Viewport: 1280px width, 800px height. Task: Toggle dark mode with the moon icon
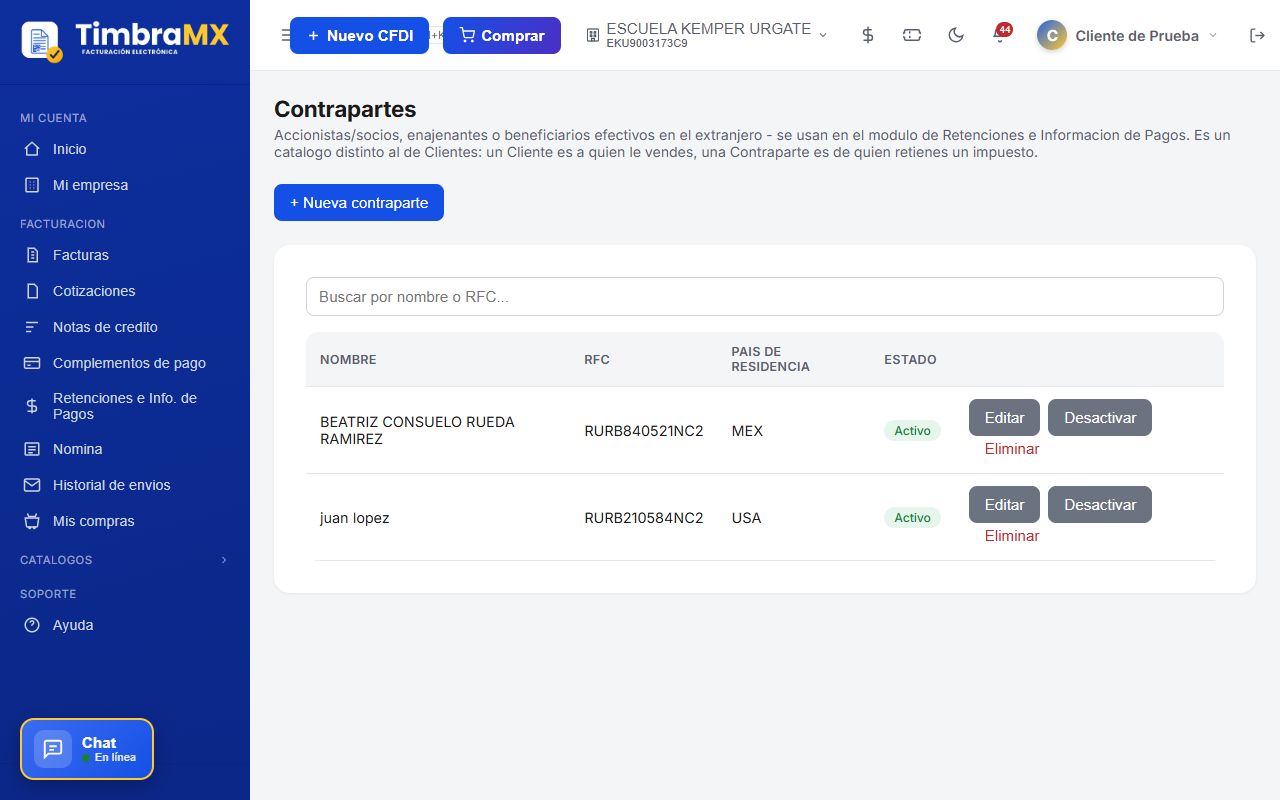tap(956, 35)
